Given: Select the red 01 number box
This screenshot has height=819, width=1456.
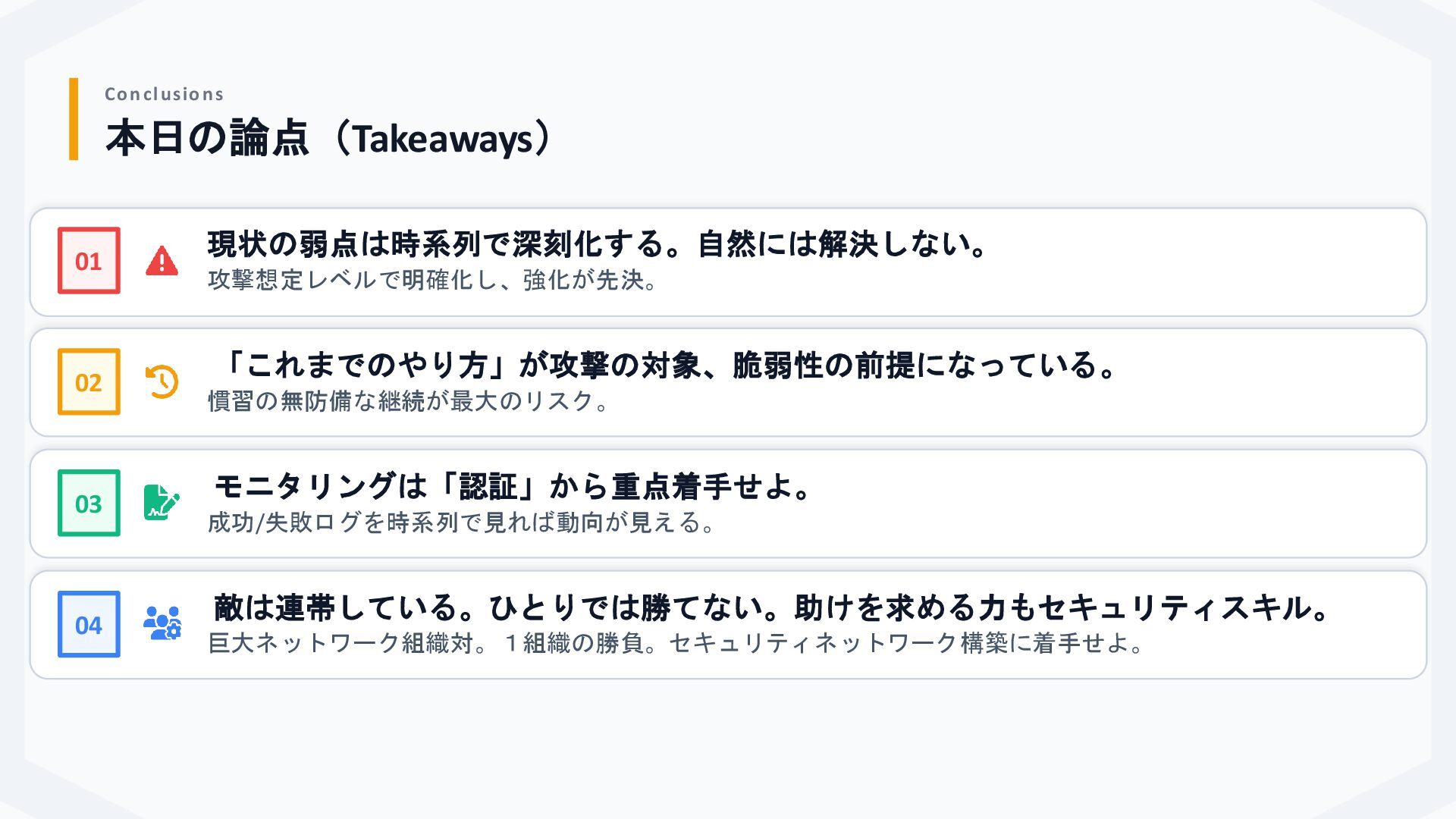Looking at the screenshot, I should (x=89, y=261).
